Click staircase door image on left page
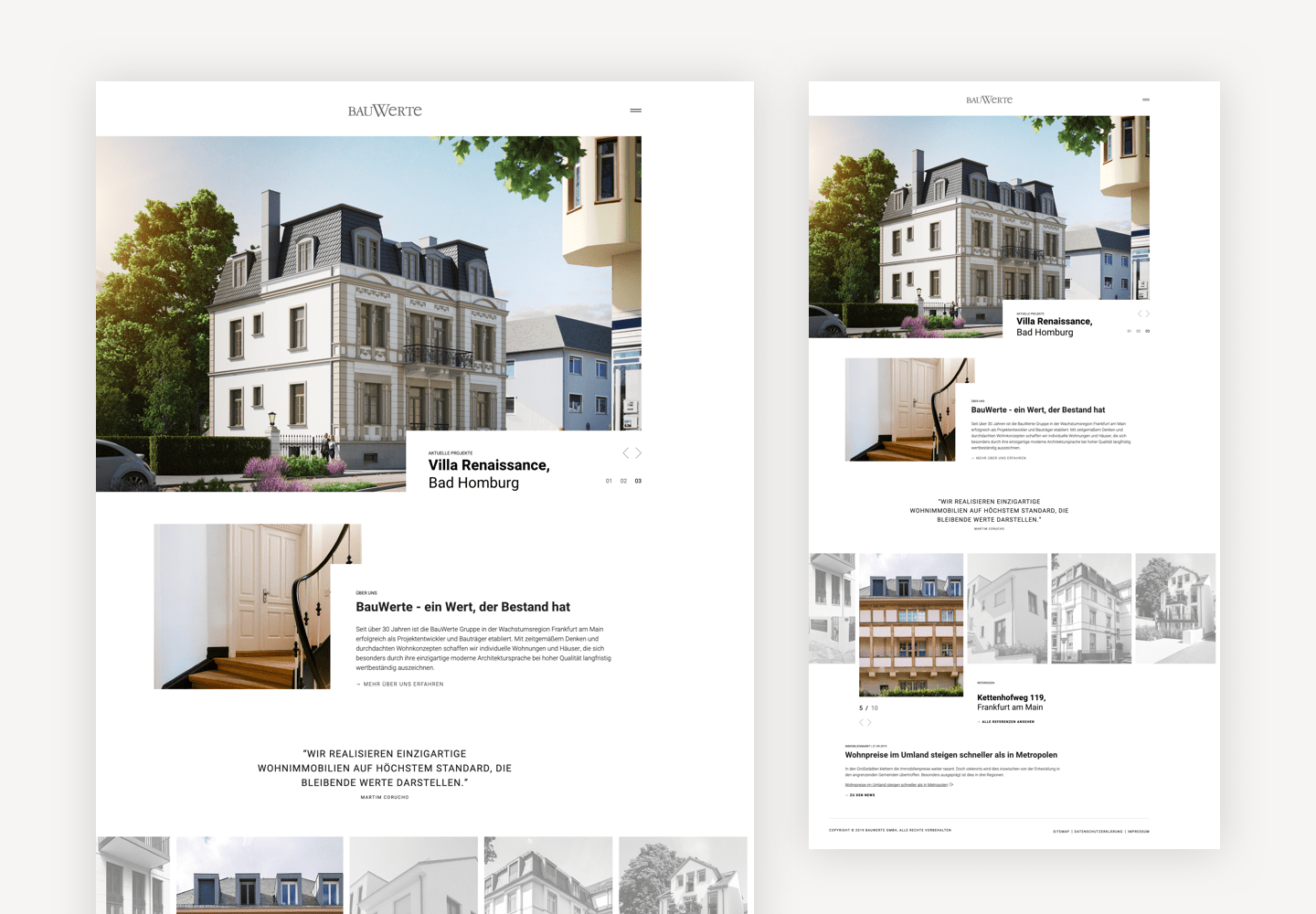The image size is (1316, 914). 242,606
